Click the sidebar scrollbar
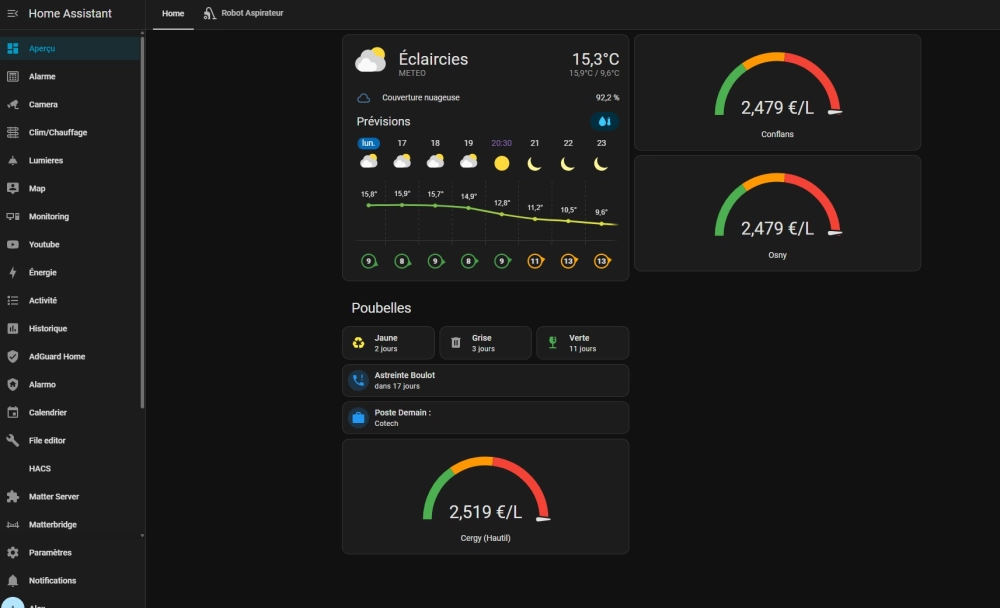This screenshot has height=608, width=1000. (x=142, y=223)
